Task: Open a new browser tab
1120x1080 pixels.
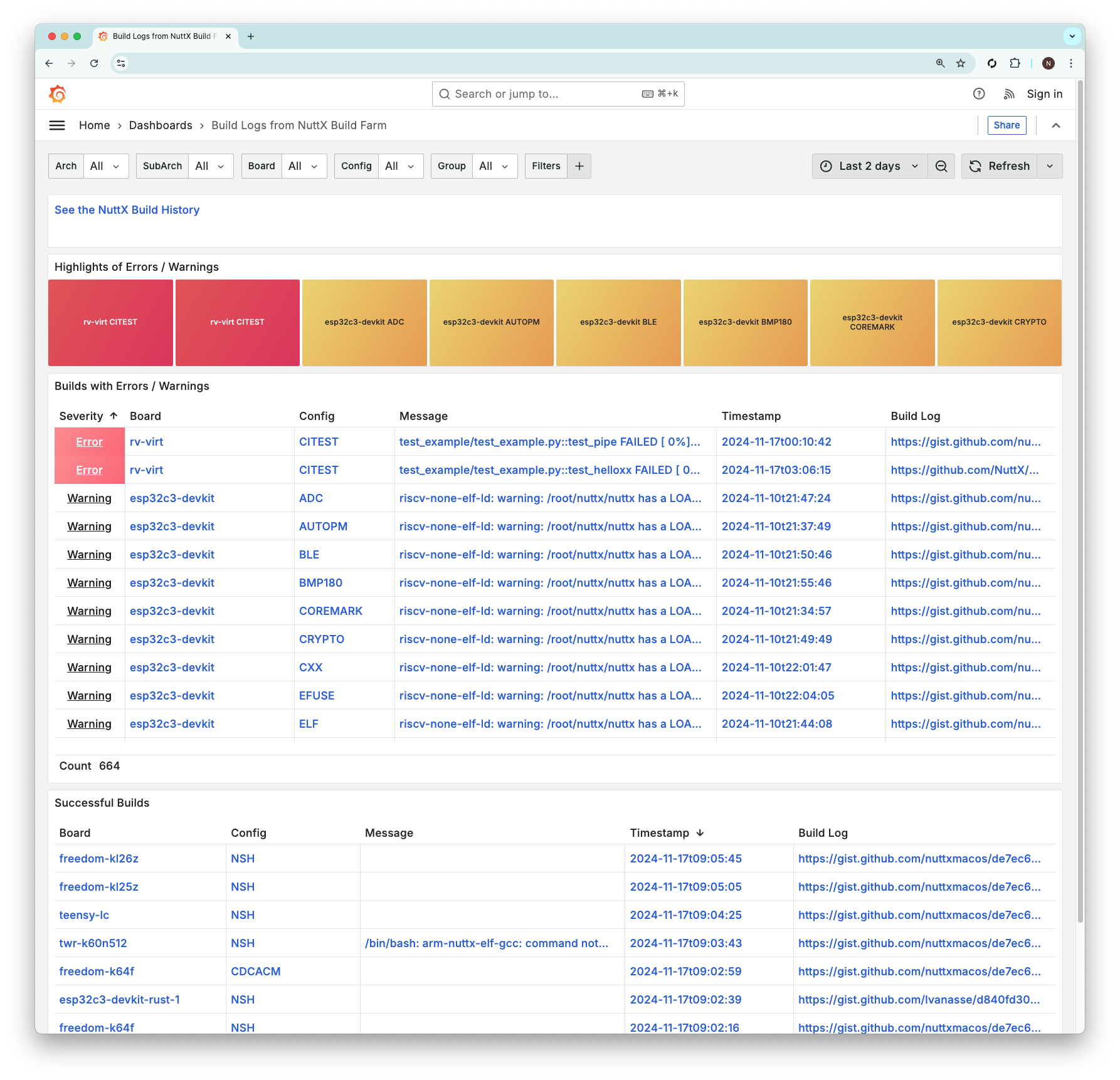Action: 251,36
